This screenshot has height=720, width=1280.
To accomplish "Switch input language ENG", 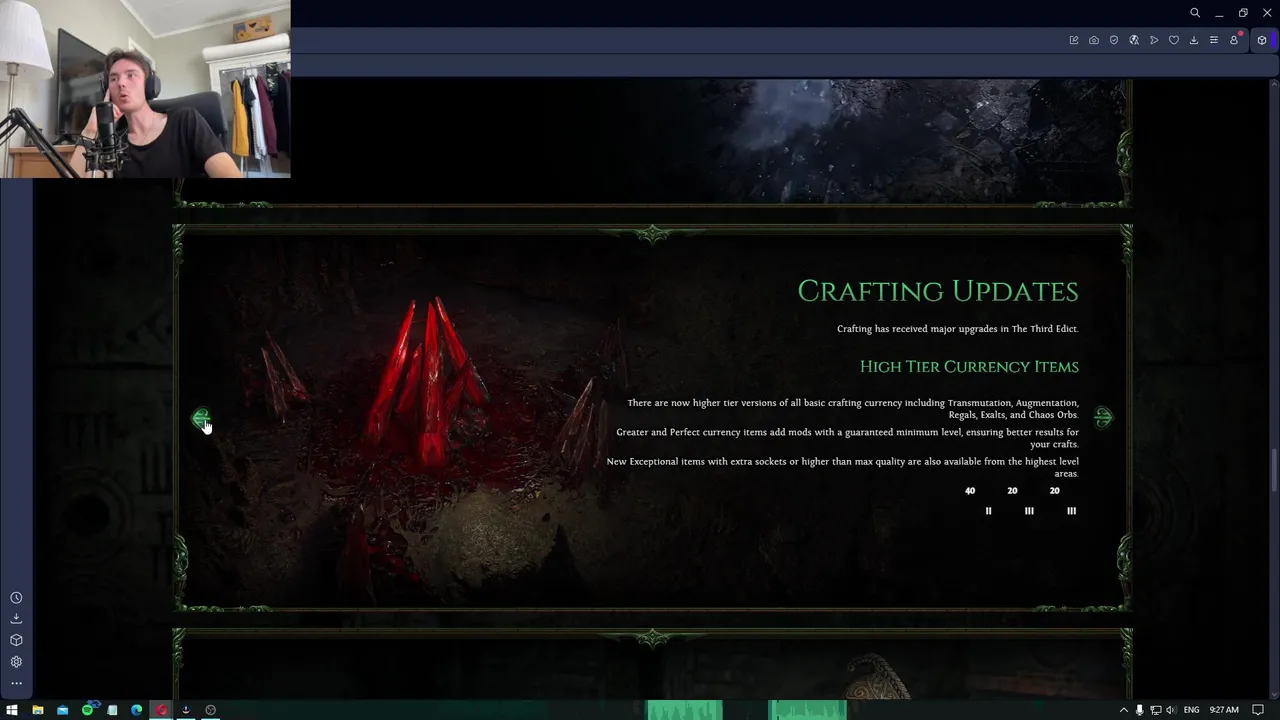I will pyautogui.click(x=1192, y=710).
